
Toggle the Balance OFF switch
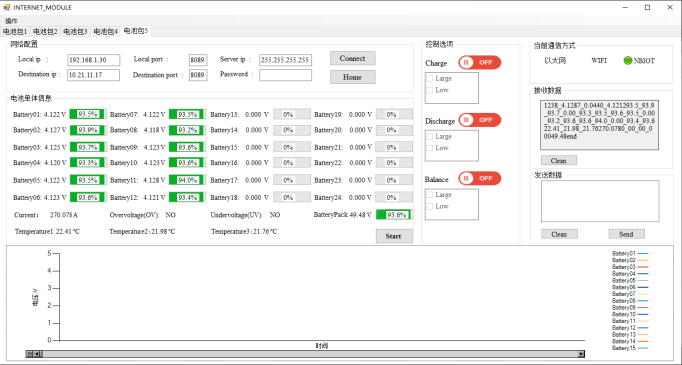[479, 178]
